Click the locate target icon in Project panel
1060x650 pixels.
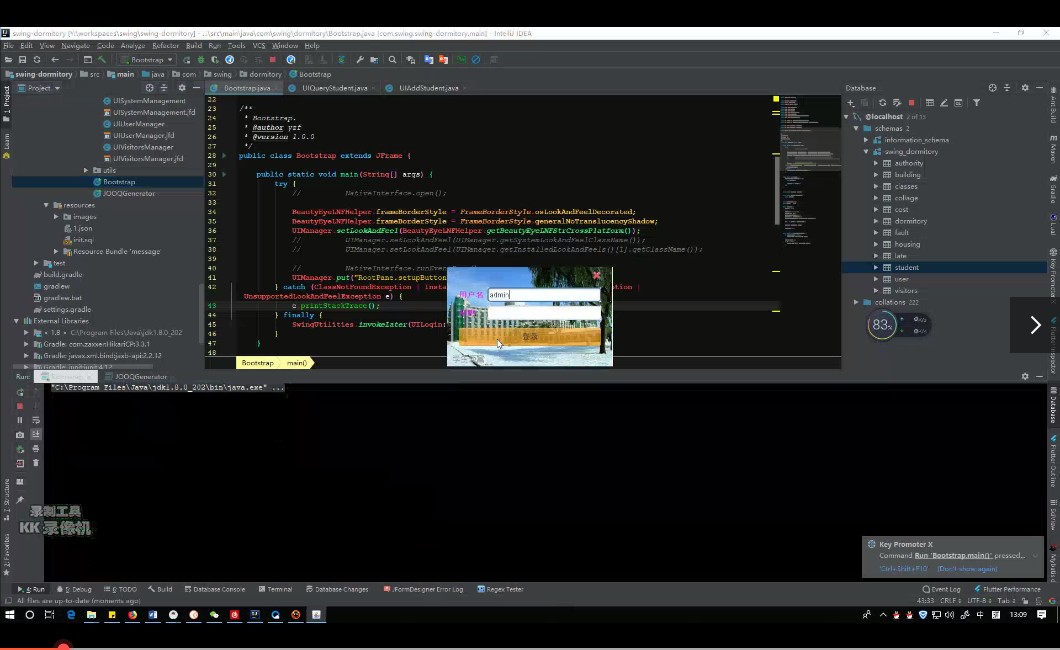click(x=149, y=88)
